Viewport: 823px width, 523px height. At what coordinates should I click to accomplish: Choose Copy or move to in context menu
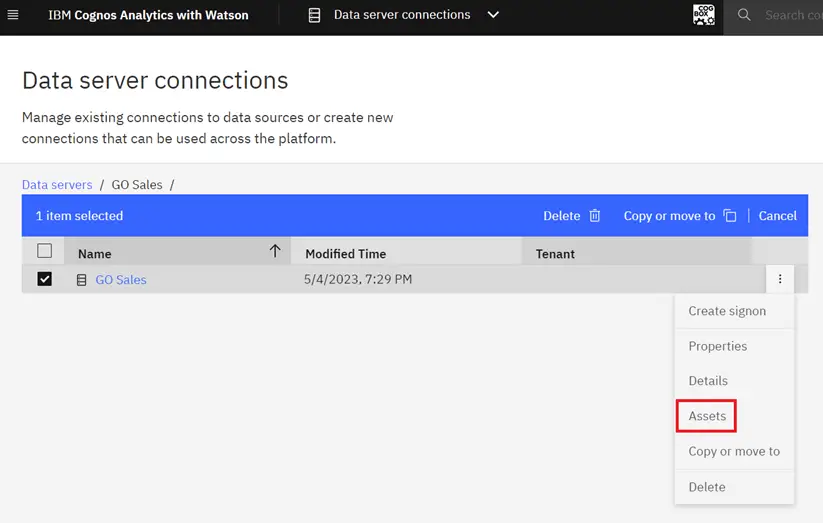(x=734, y=452)
